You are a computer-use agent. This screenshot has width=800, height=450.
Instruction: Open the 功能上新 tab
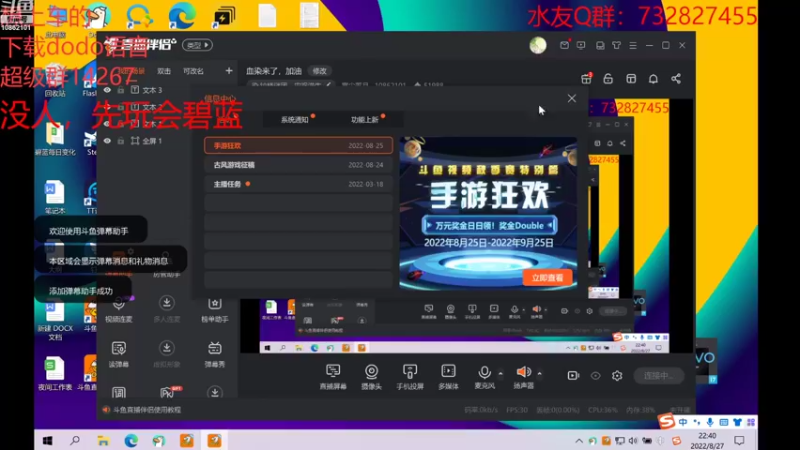[x=365, y=119]
